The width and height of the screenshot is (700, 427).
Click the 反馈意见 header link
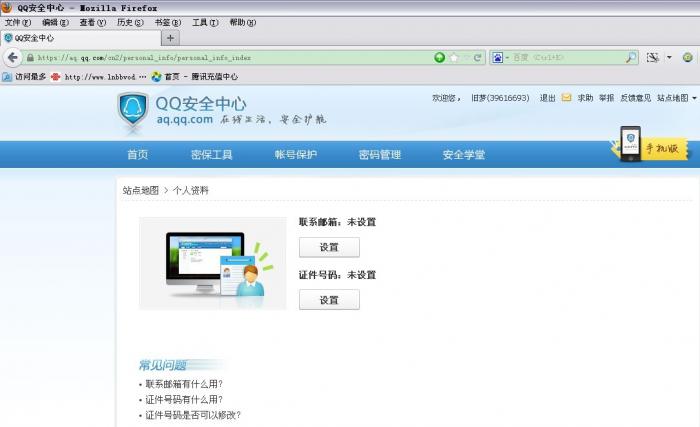tap(635, 98)
